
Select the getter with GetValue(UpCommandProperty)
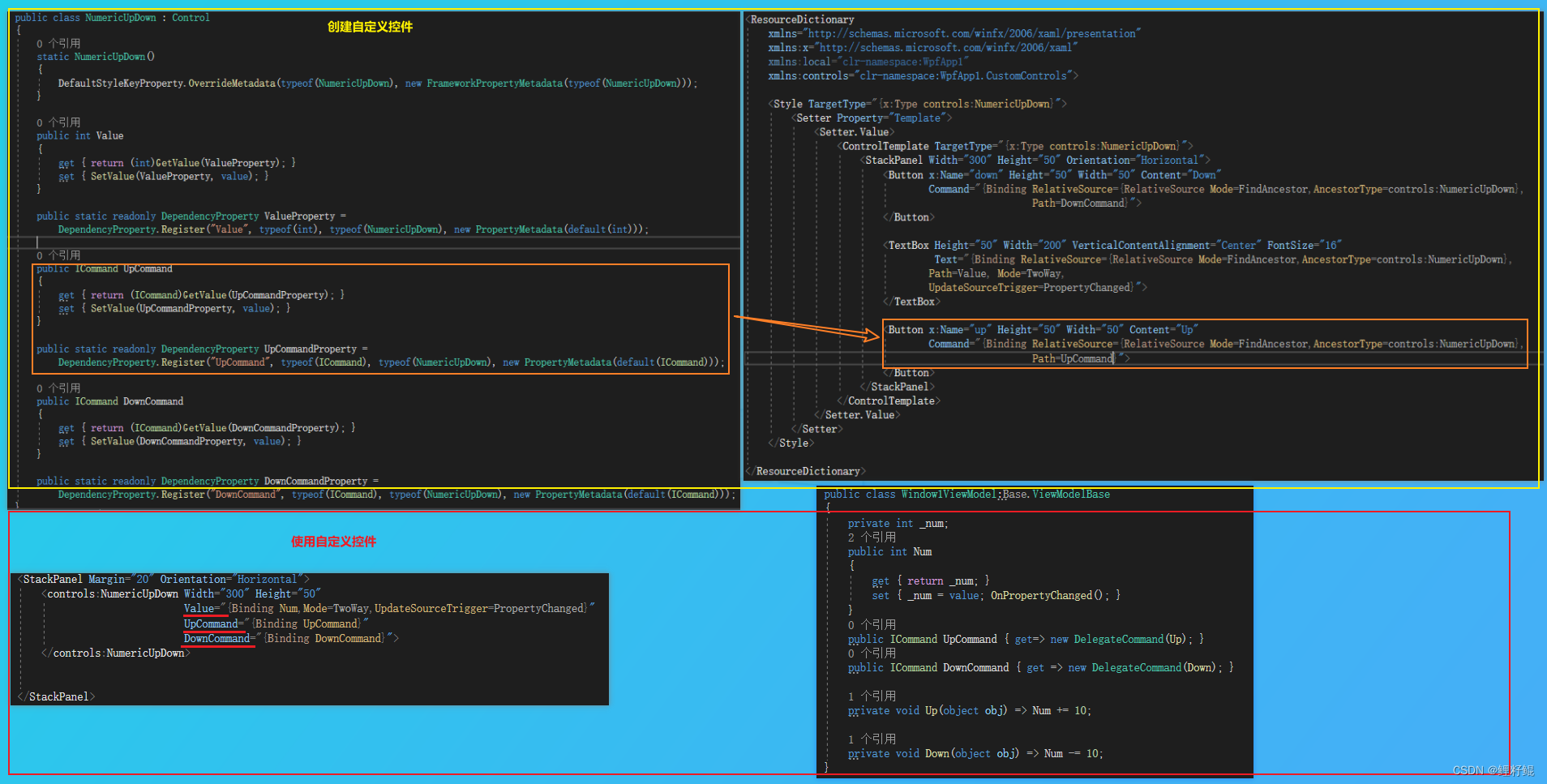(x=202, y=295)
